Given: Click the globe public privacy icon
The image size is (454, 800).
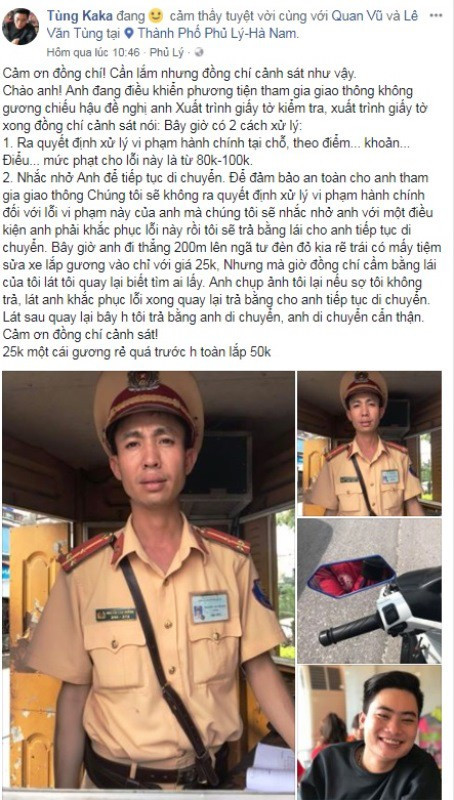Looking at the screenshot, I should coord(199,52).
